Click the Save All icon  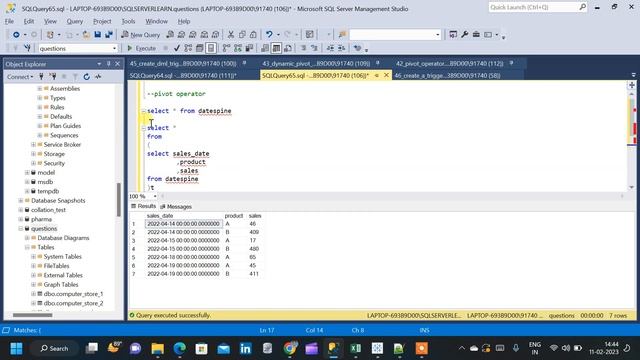click(109, 35)
